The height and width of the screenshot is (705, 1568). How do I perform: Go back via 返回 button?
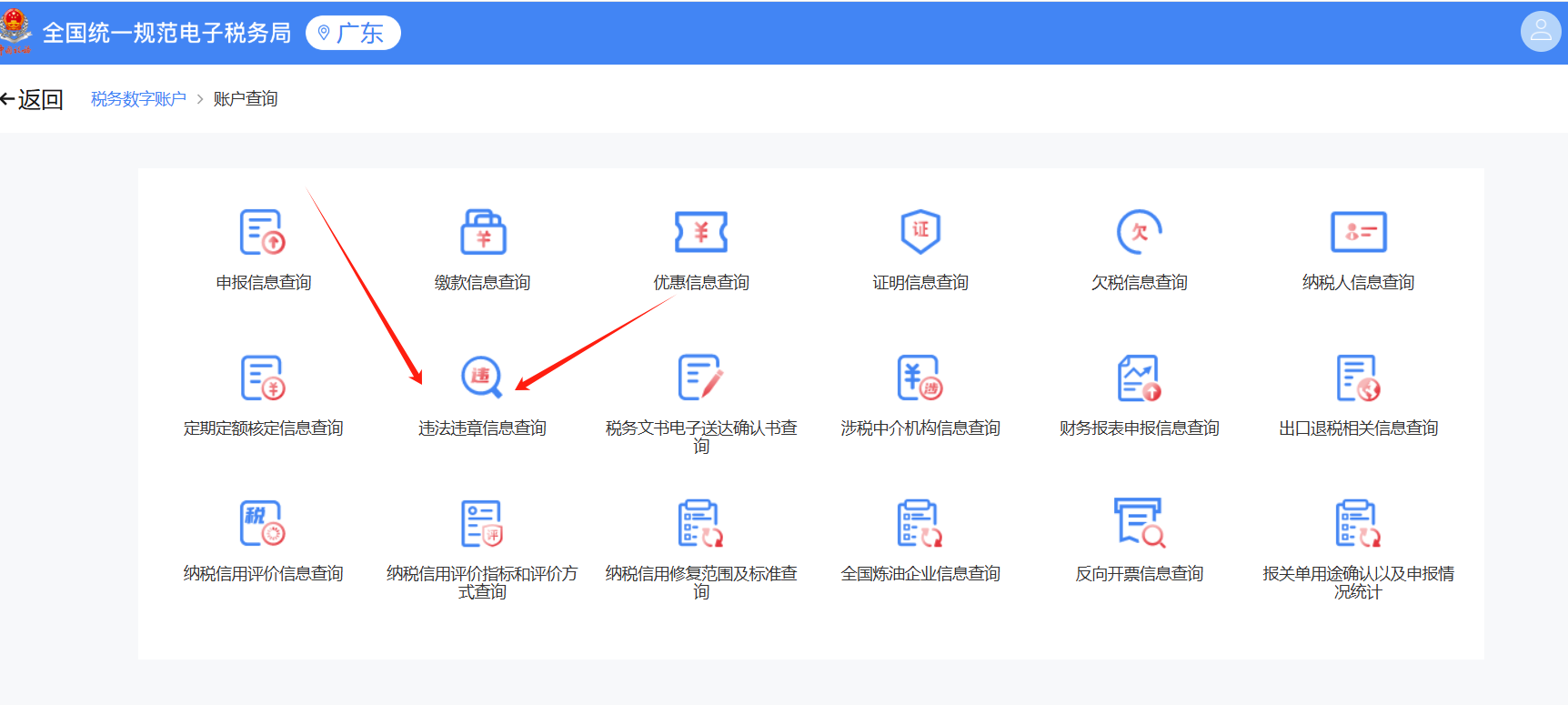(32, 99)
